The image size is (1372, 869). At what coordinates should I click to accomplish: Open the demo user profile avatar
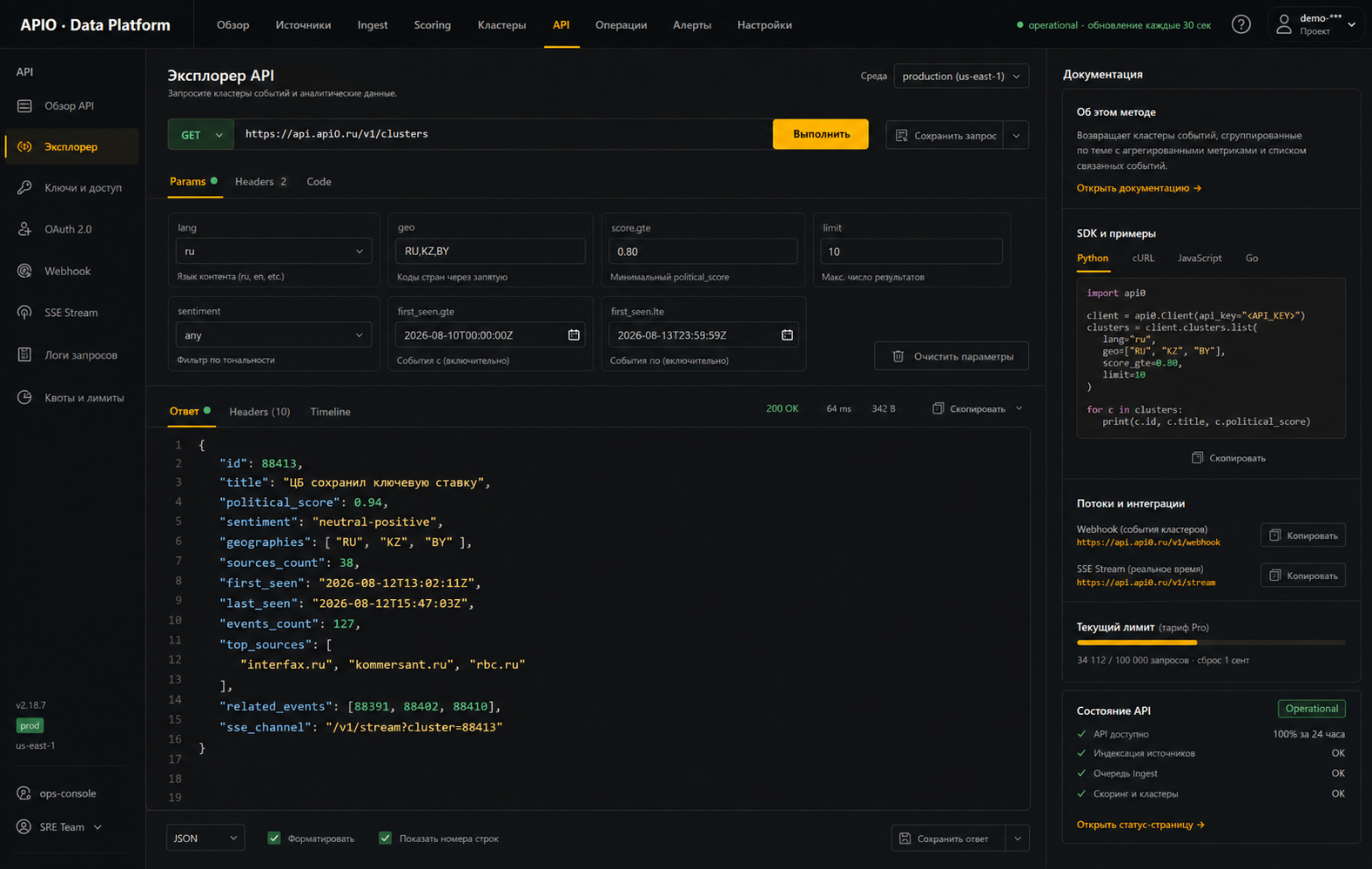[1283, 25]
